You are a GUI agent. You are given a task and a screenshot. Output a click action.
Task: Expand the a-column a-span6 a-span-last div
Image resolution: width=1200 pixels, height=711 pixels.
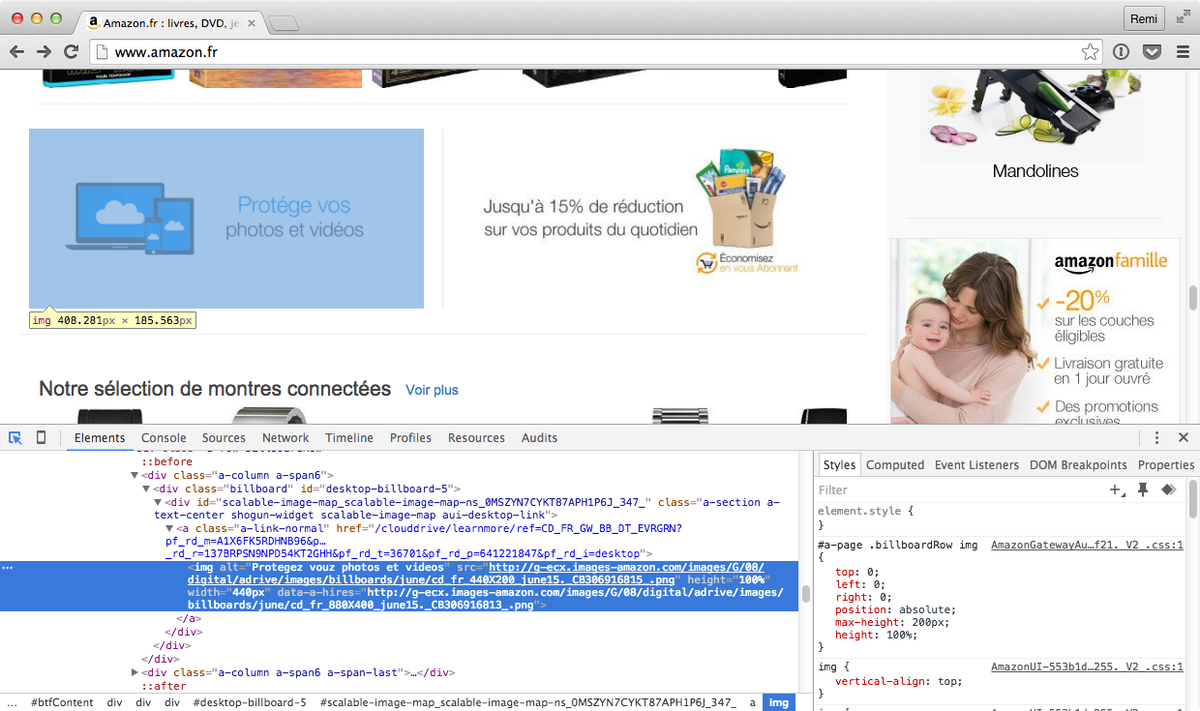tap(135, 673)
